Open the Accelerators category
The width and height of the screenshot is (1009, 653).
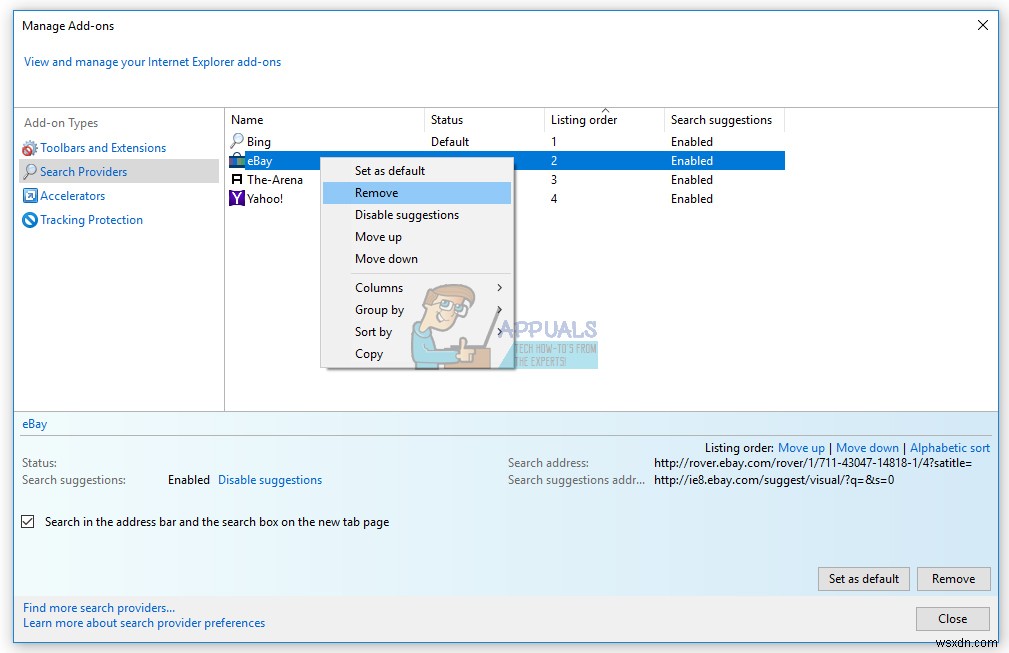[72, 195]
